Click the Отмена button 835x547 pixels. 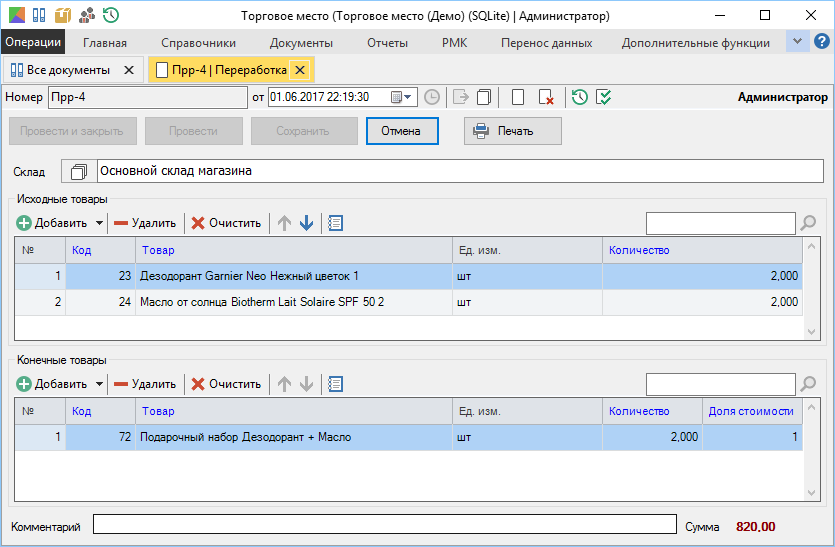402,131
